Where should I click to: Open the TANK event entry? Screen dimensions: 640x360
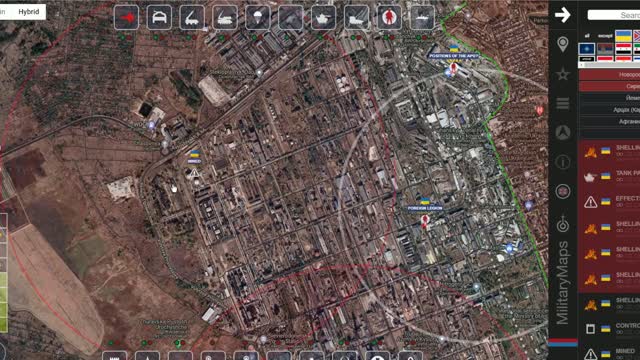pyautogui.click(x=609, y=177)
